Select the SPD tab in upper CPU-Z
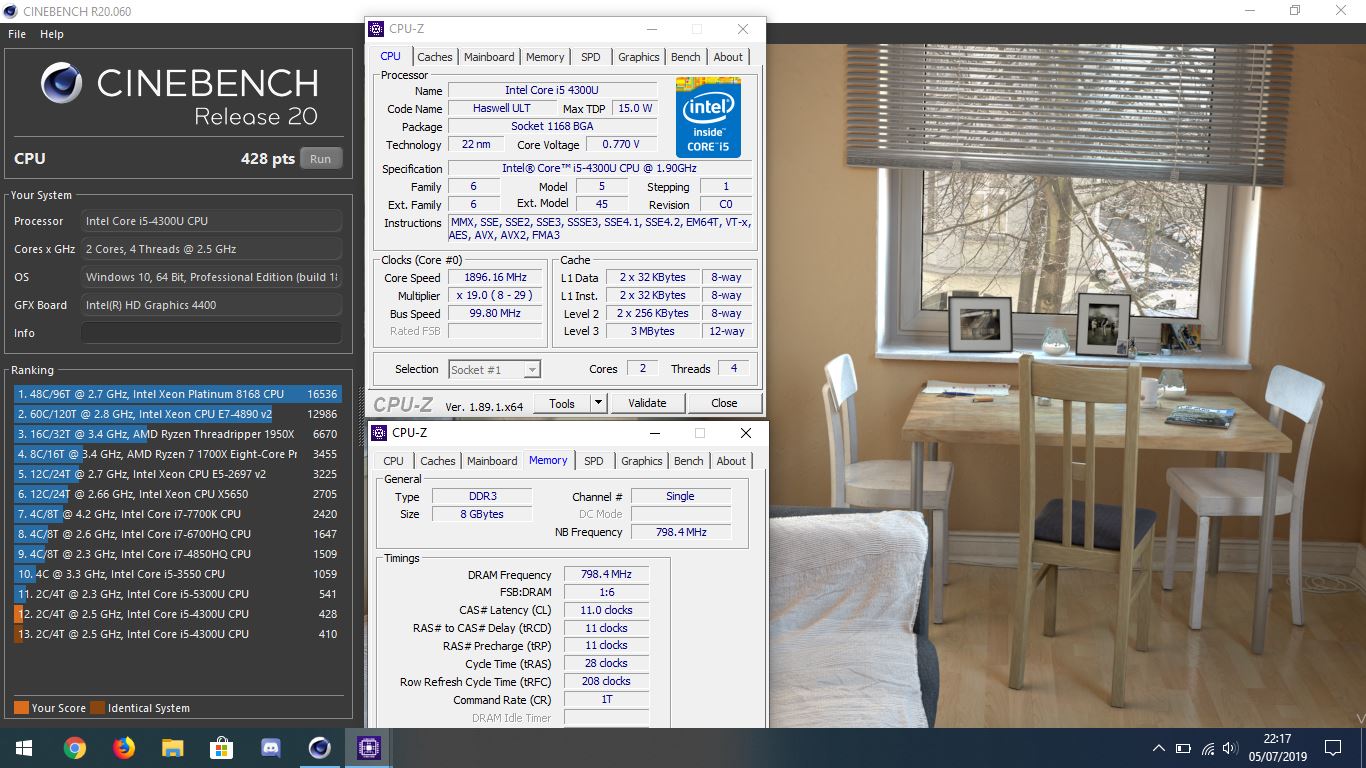Screen dimensions: 1366x768 [591, 57]
